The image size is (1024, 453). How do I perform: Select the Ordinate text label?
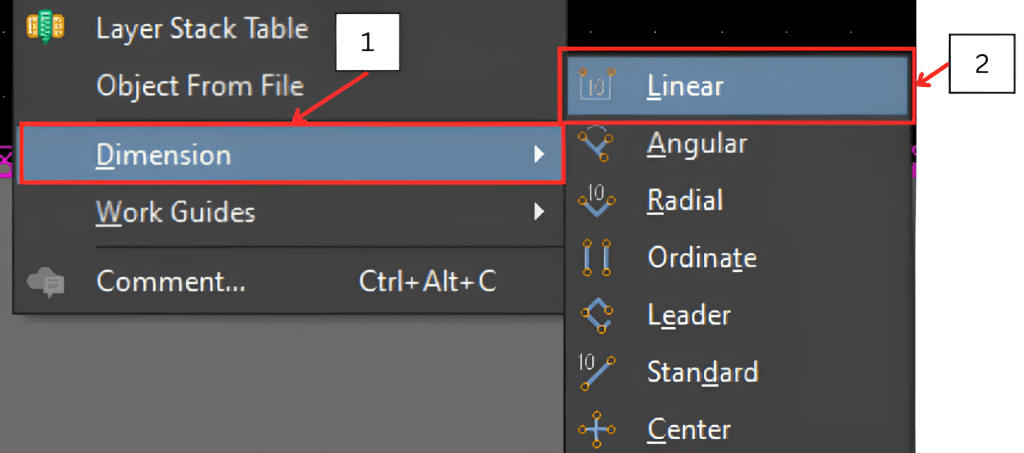click(702, 258)
